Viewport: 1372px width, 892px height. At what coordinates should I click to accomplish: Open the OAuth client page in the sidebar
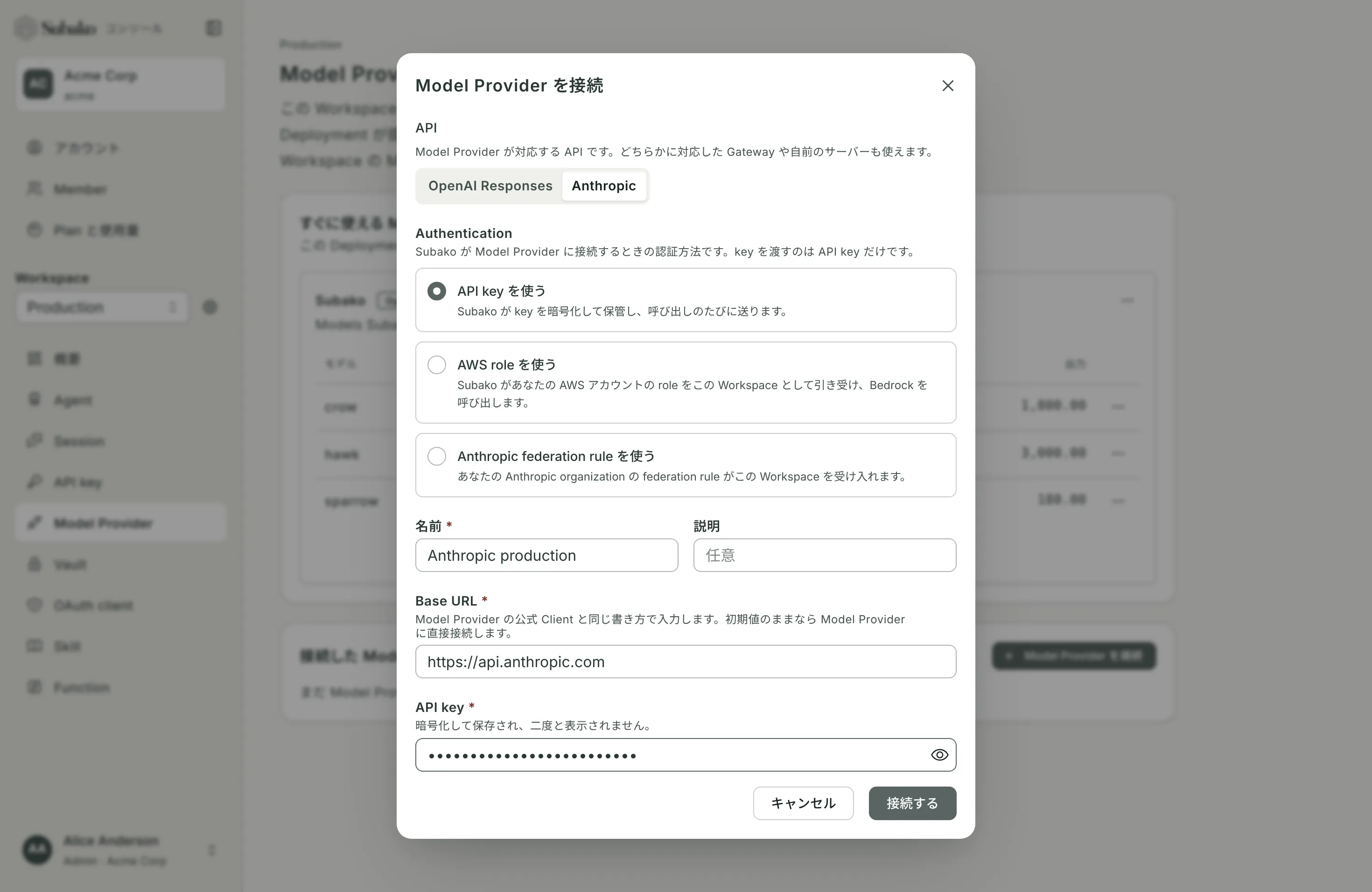coord(120,606)
